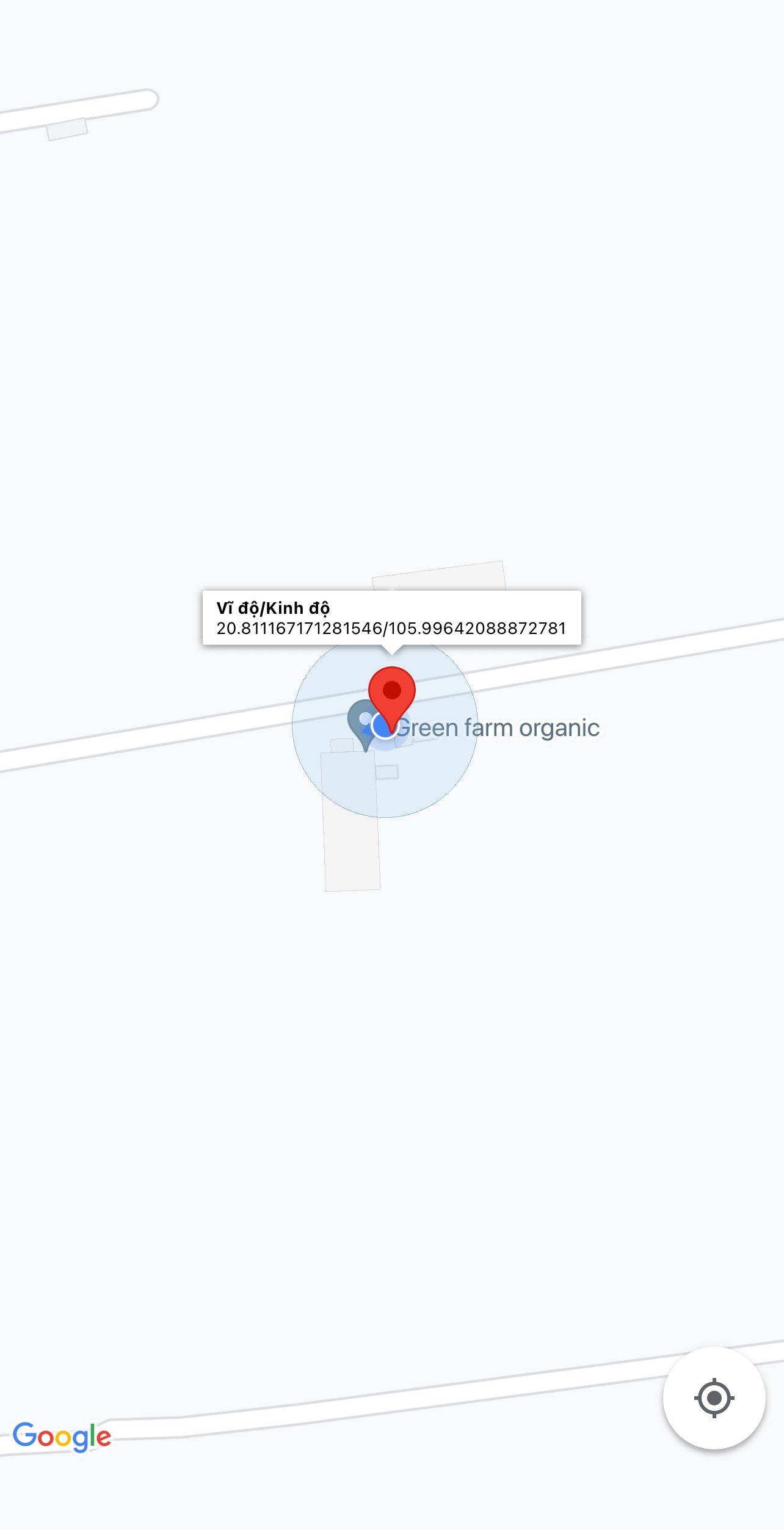
Task: Tap the my-location crosshair button
Action: (x=714, y=1397)
